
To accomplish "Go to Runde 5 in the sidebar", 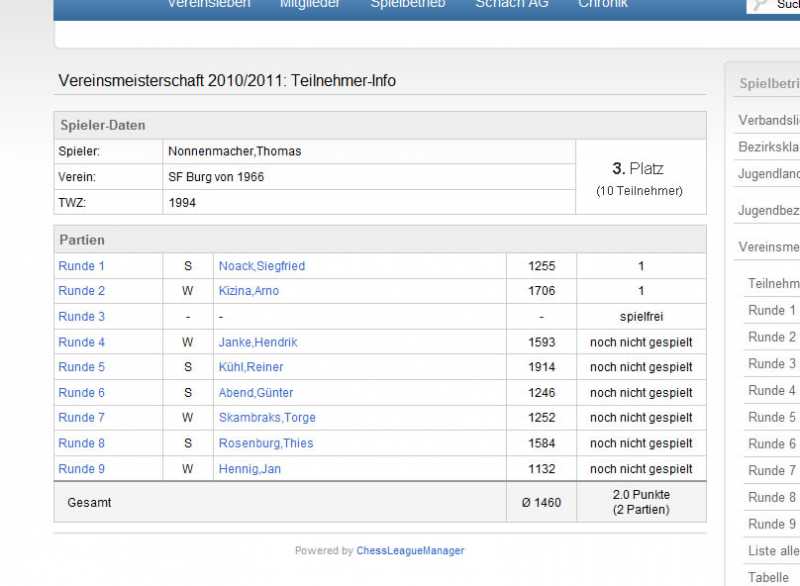I will point(772,417).
